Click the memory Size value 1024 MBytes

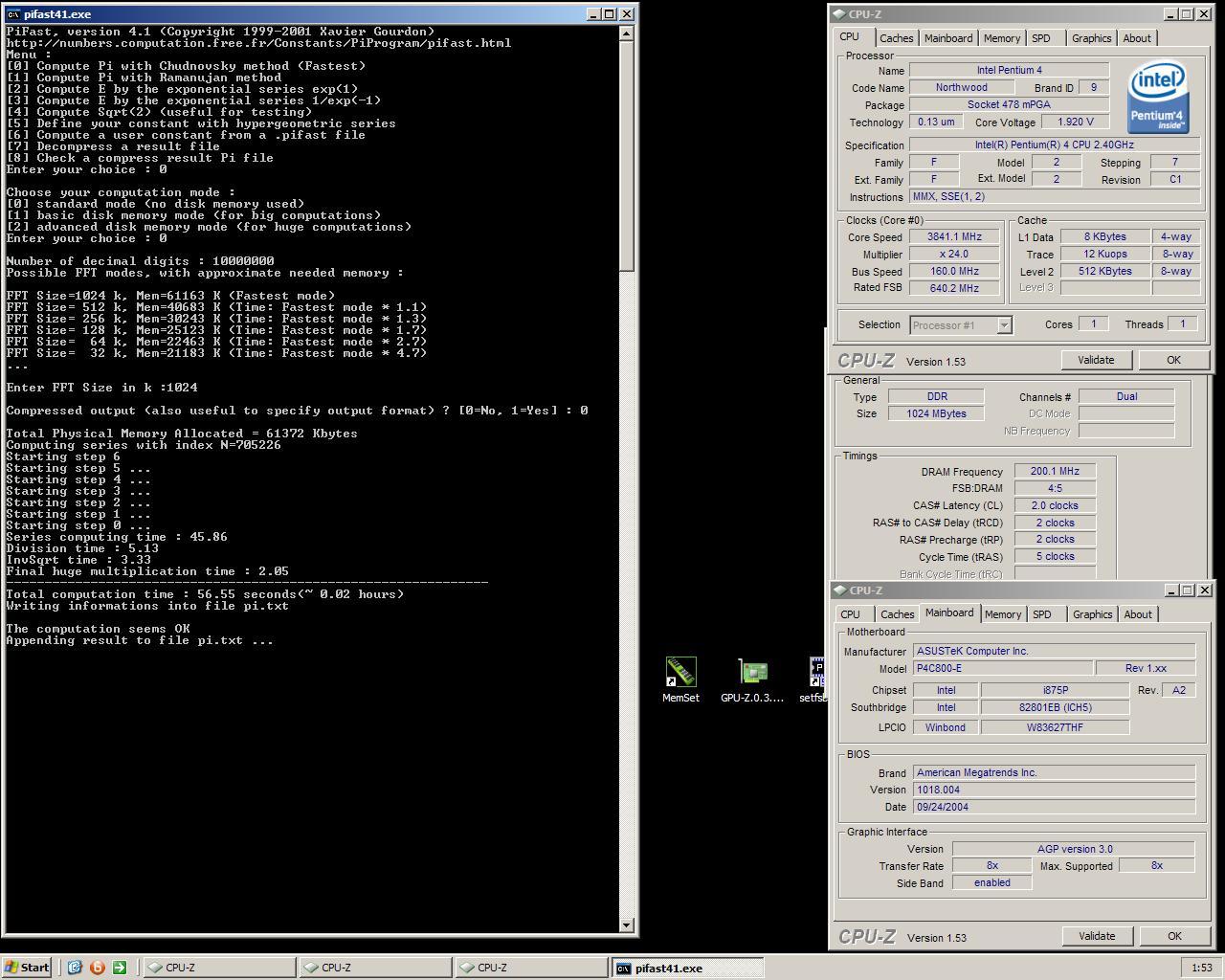click(936, 413)
